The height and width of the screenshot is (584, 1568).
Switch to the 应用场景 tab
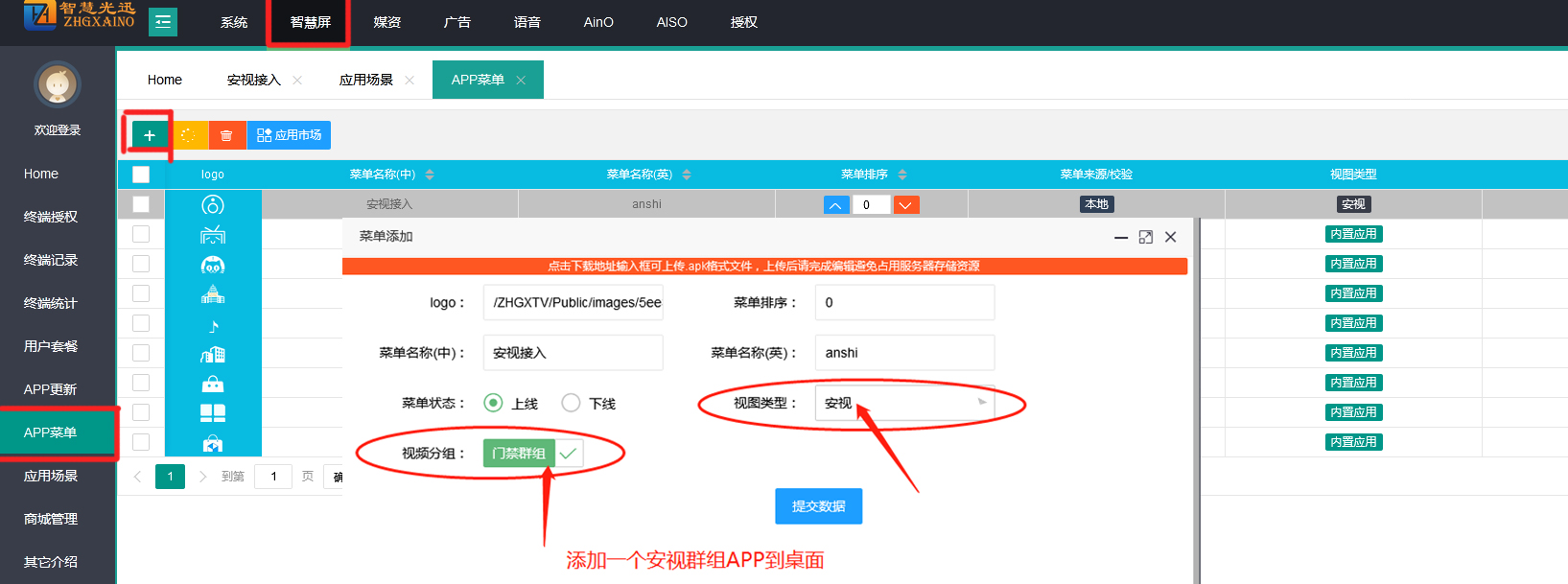(x=365, y=80)
